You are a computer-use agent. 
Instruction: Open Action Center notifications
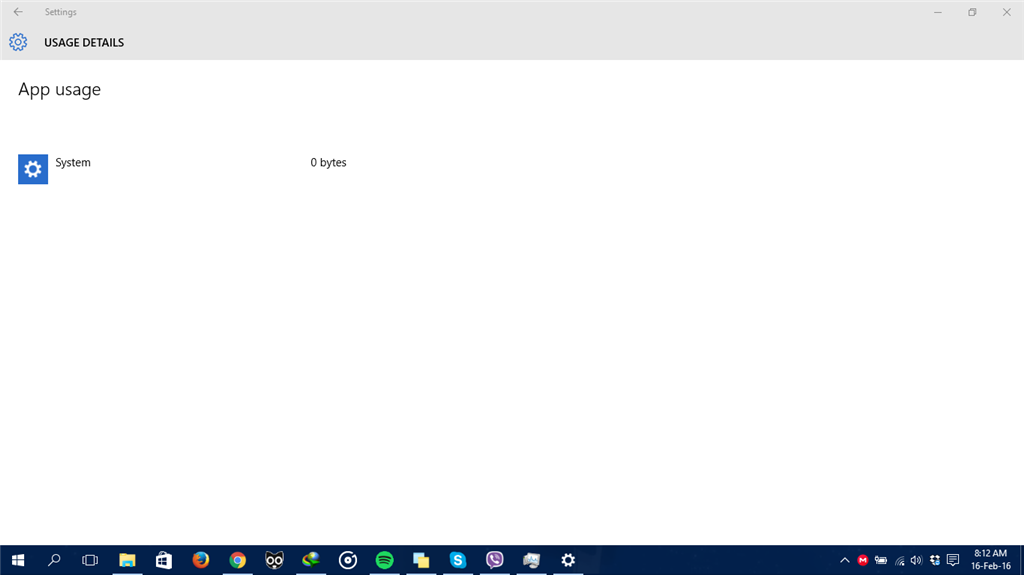(953, 560)
